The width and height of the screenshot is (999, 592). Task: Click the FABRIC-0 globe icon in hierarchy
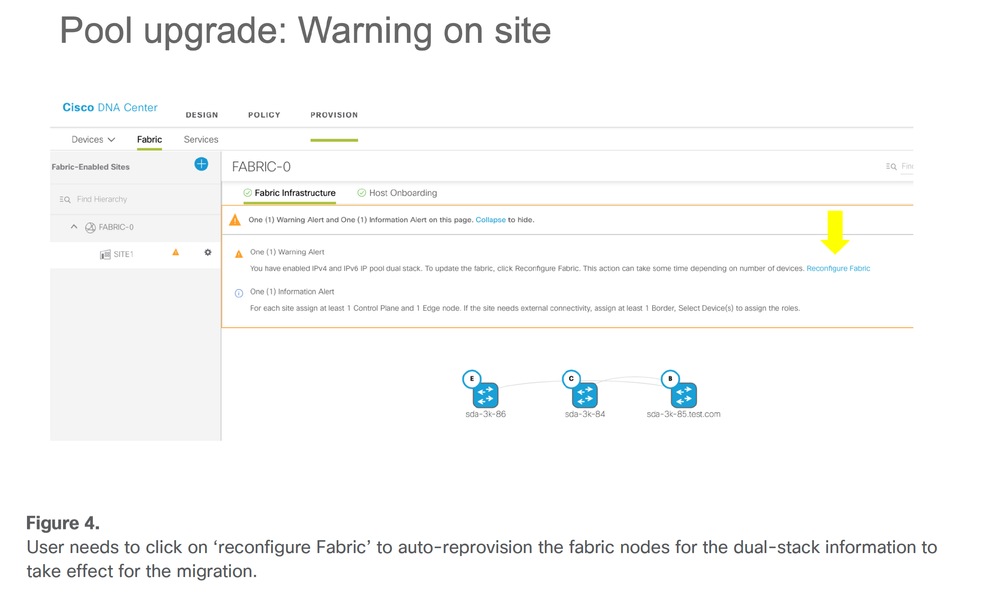(x=90, y=227)
